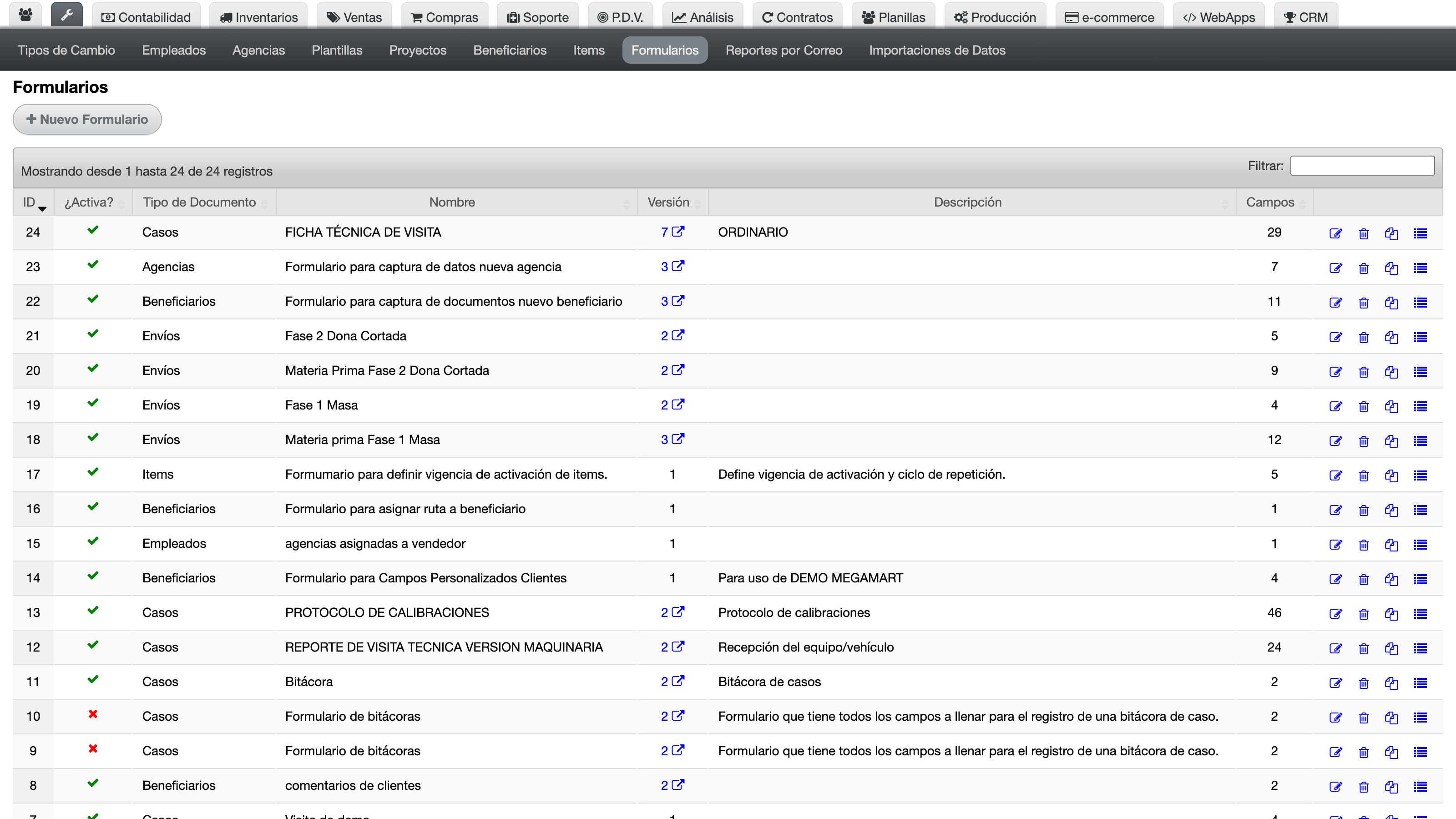Edit the Fase 1 Masa form

pyautogui.click(x=1335, y=406)
